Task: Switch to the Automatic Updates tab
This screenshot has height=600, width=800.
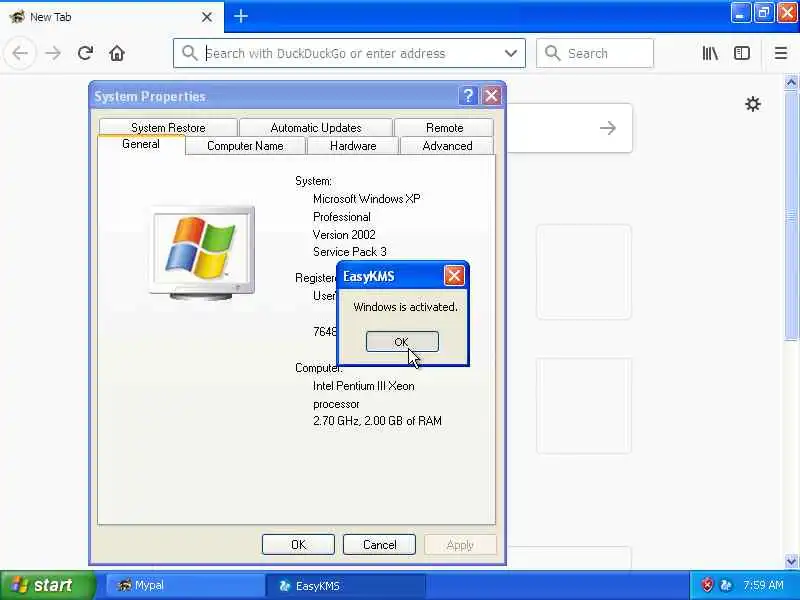Action: coord(316,128)
